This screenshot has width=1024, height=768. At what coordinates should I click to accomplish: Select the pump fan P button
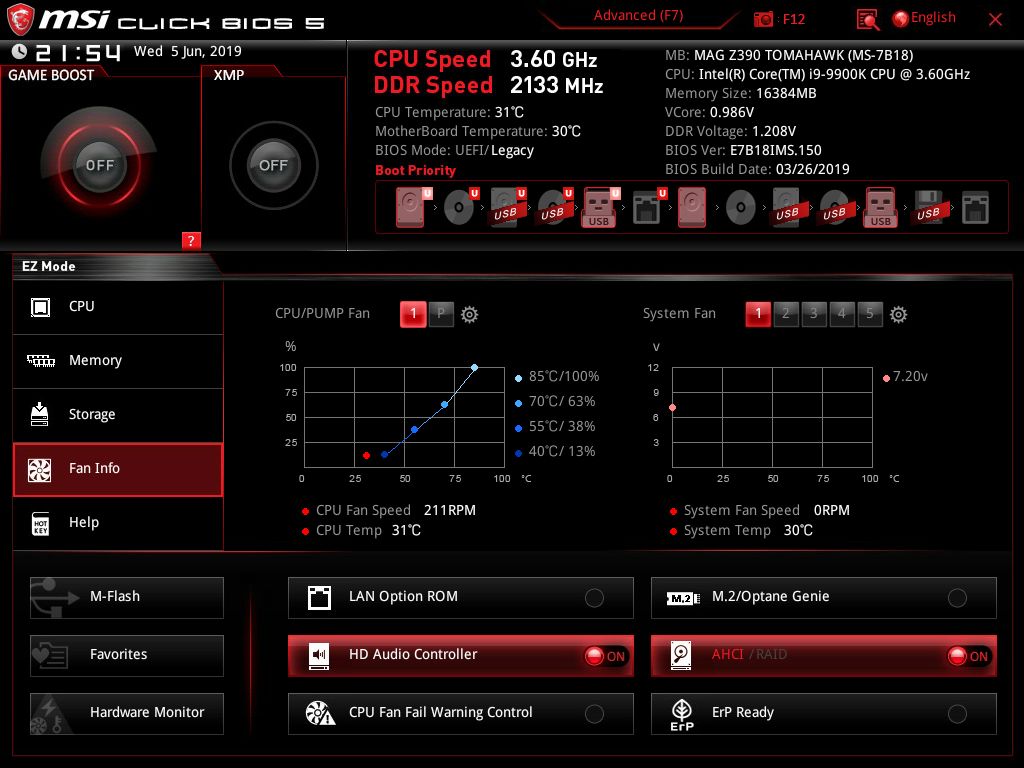tap(441, 314)
